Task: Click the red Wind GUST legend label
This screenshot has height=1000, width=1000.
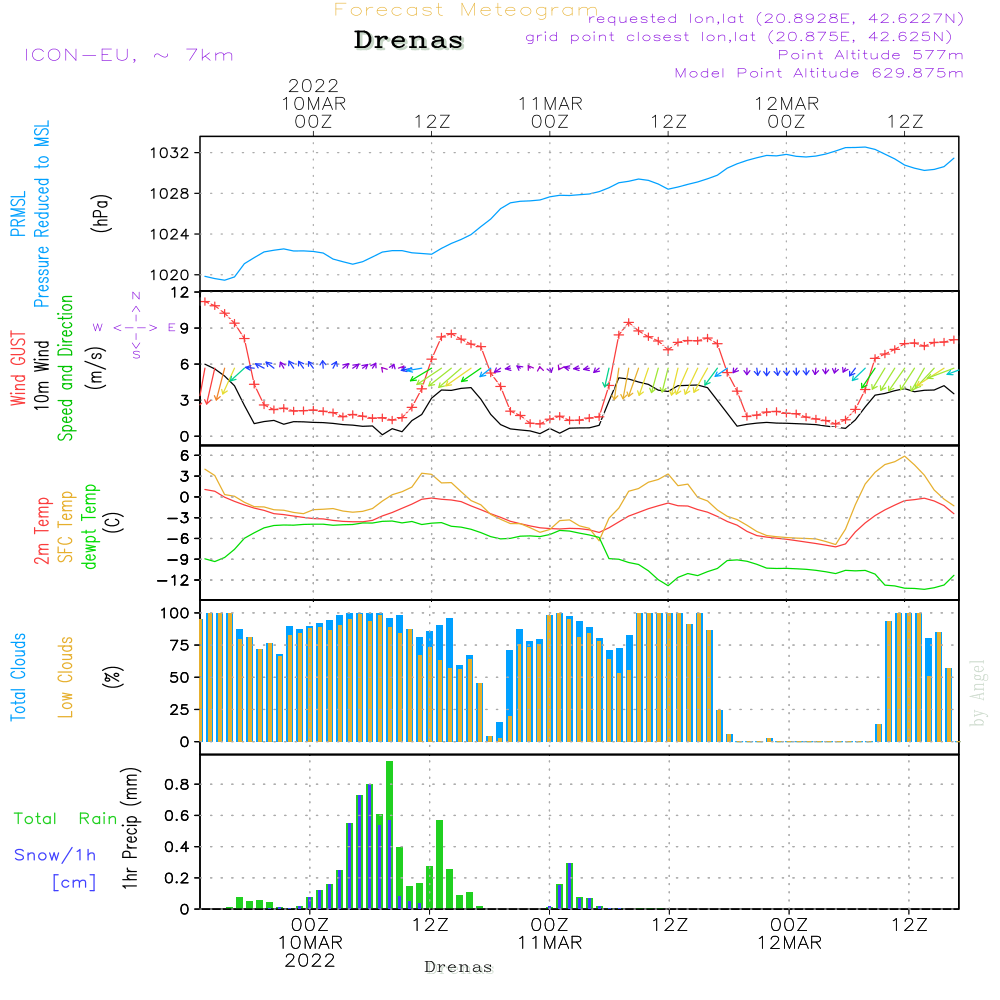Action: (19, 367)
